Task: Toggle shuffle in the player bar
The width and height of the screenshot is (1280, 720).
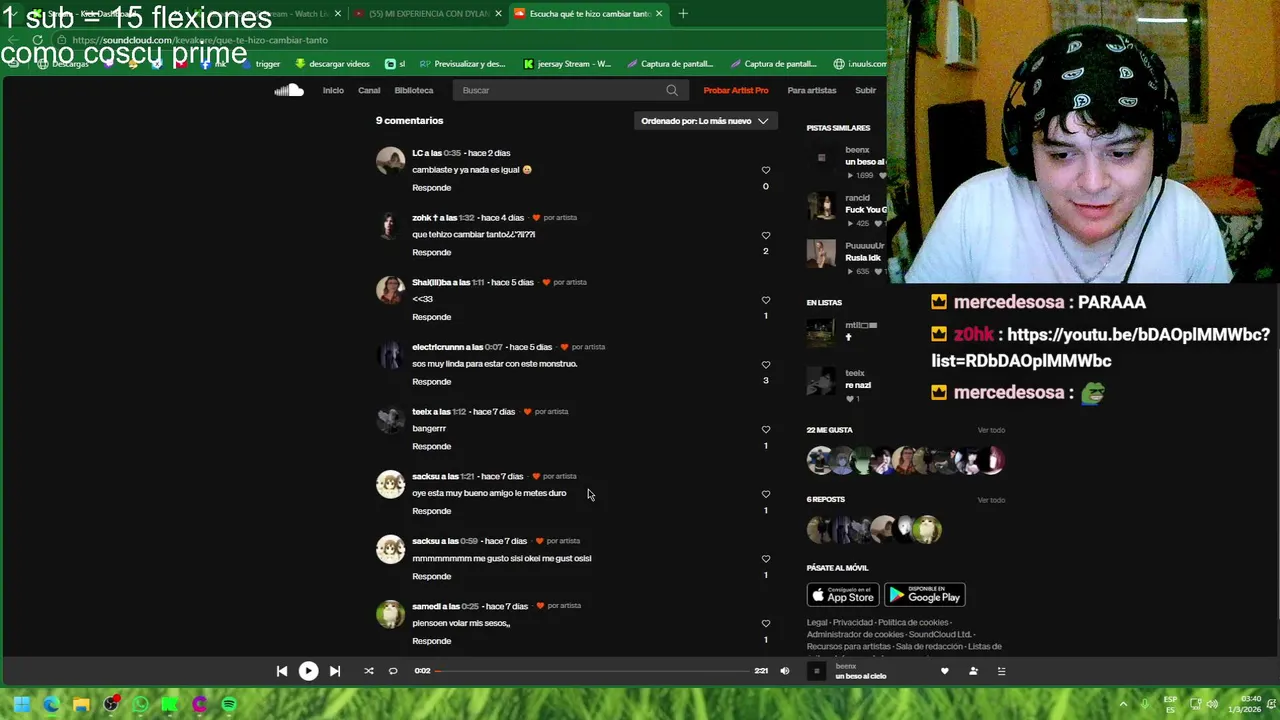Action: coord(369,671)
